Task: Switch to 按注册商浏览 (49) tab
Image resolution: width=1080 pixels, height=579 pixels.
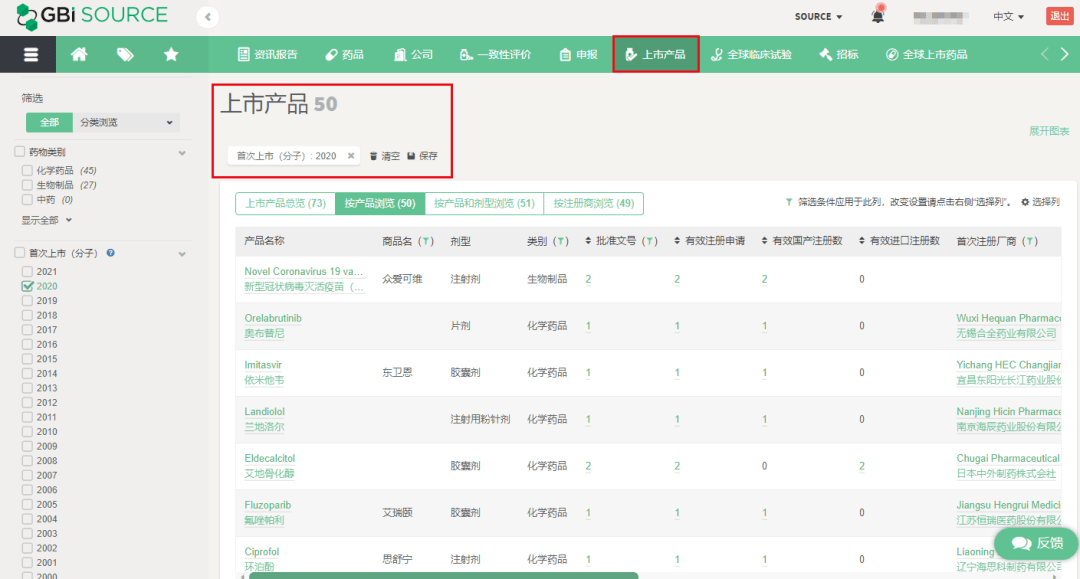Action: click(x=594, y=203)
